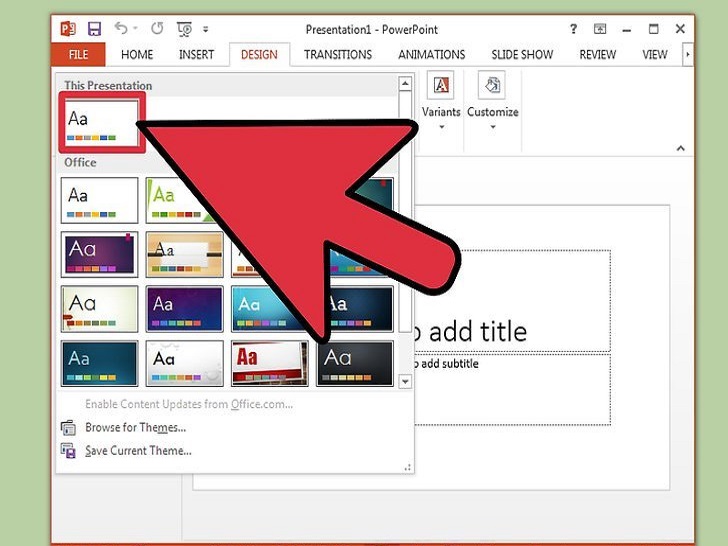
Task: Open the FILE menu
Action: pos(78,55)
